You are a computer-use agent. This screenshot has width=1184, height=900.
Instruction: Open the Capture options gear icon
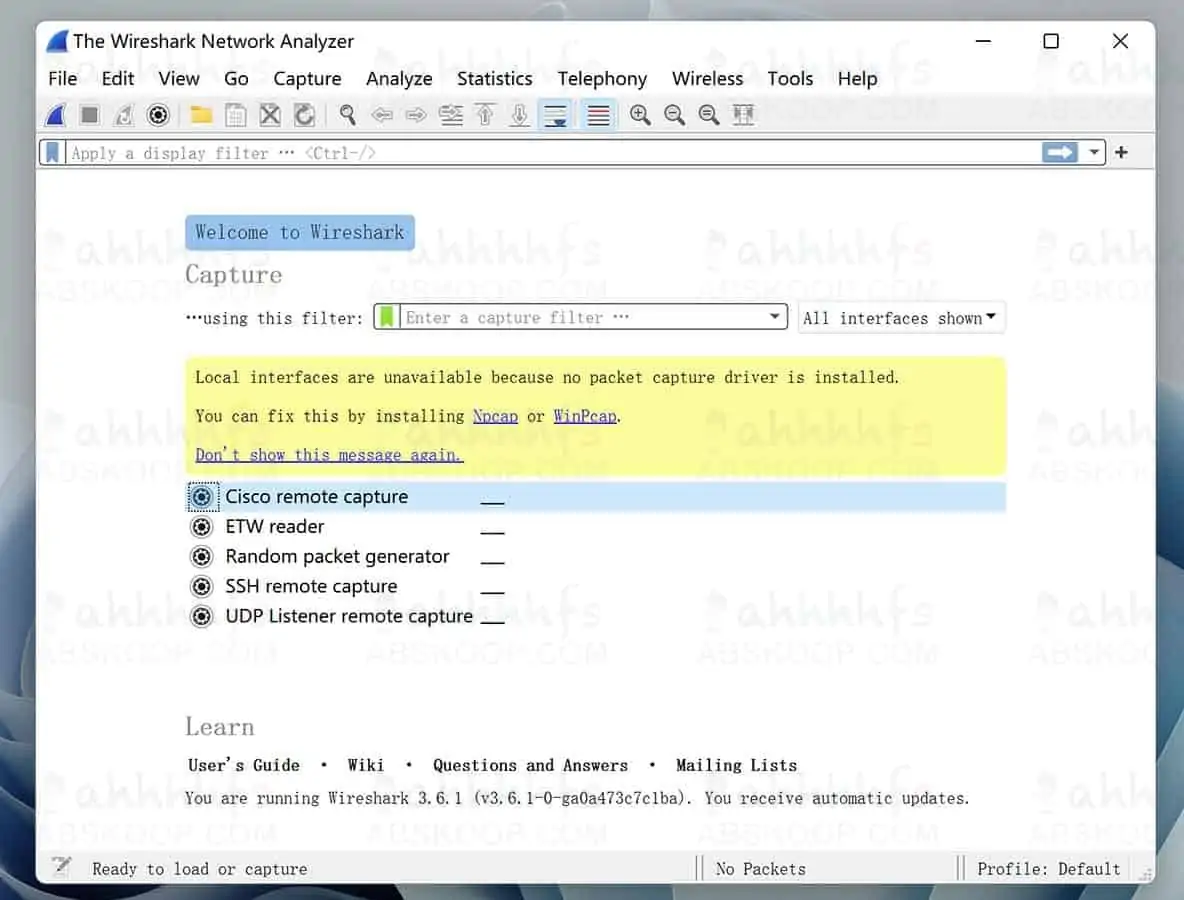(158, 114)
